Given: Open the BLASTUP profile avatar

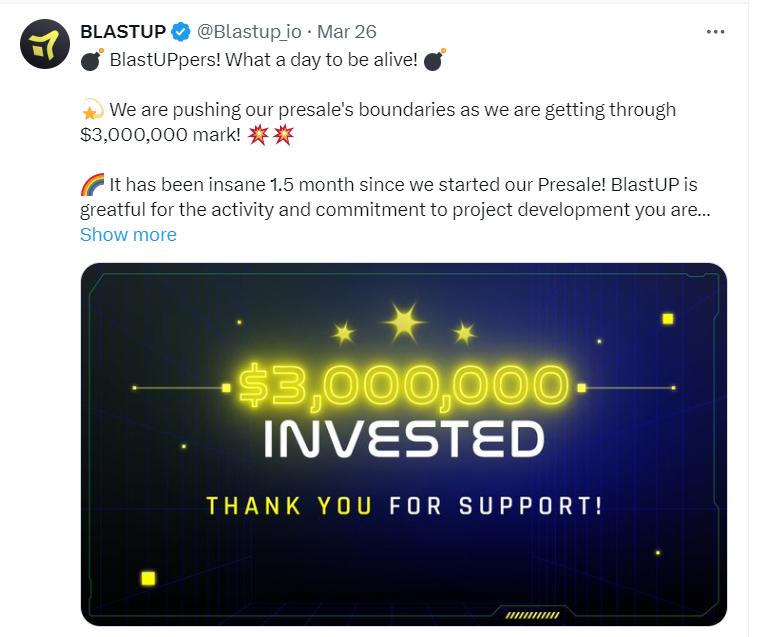Looking at the screenshot, I should (x=43, y=43).
